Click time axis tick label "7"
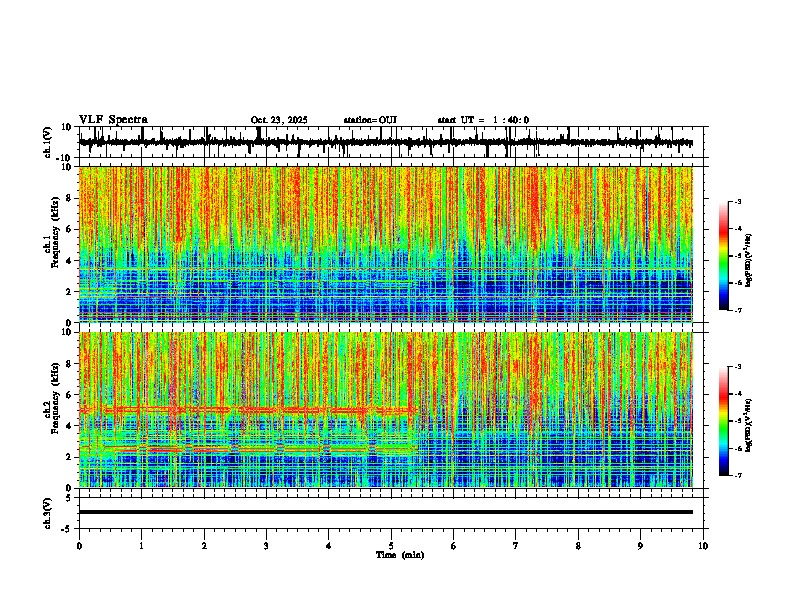This screenshot has height=612, width=792. [x=516, y=546]
